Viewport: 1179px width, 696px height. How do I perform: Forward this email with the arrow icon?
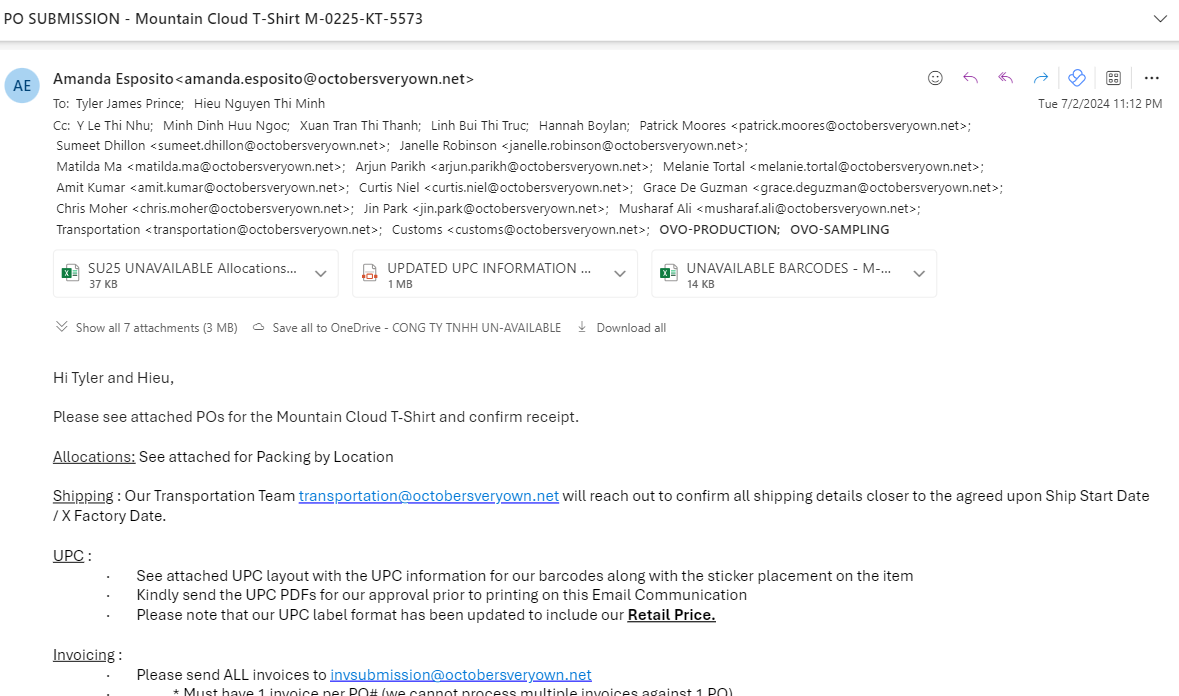(x=1041, y=78)
